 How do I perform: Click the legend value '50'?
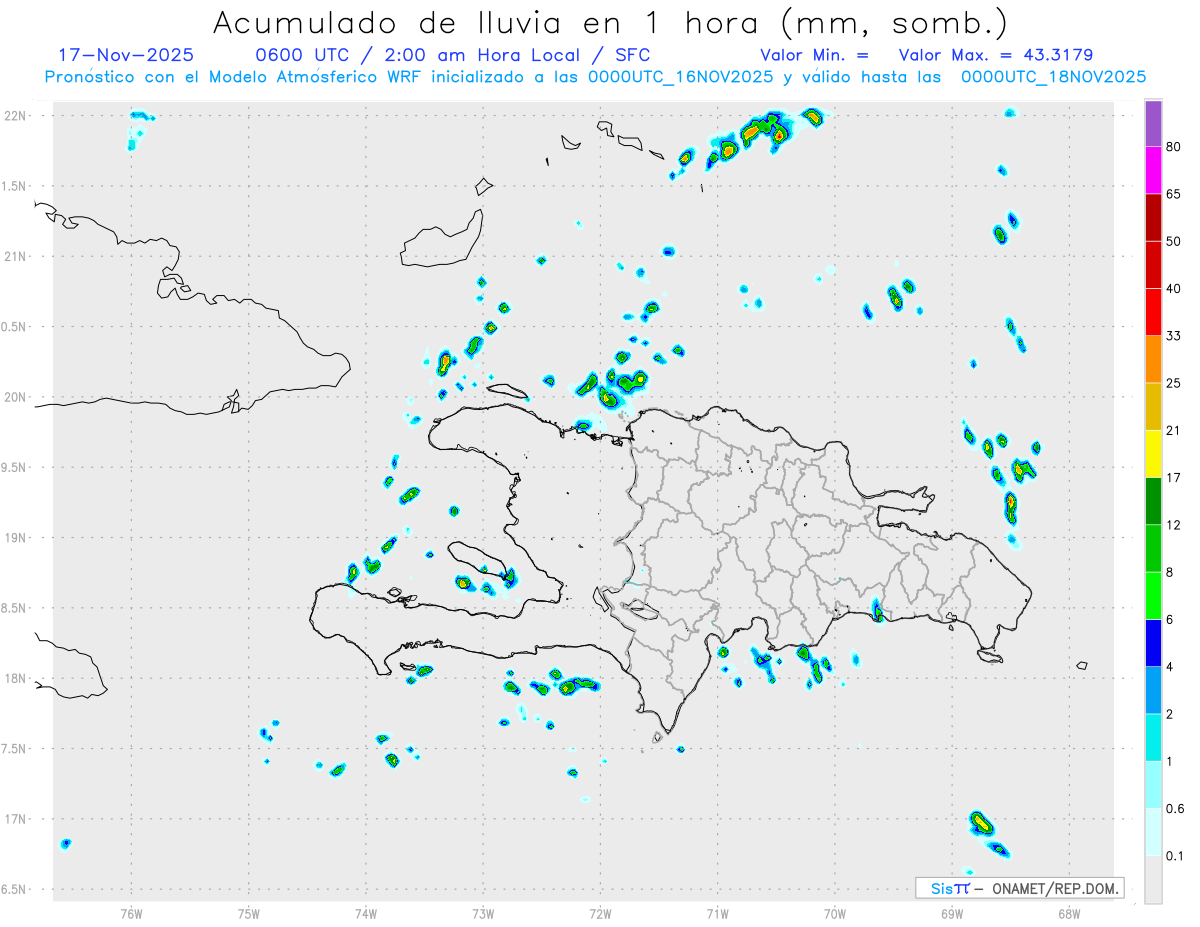pyautogui.click(x=1174, y=241)
